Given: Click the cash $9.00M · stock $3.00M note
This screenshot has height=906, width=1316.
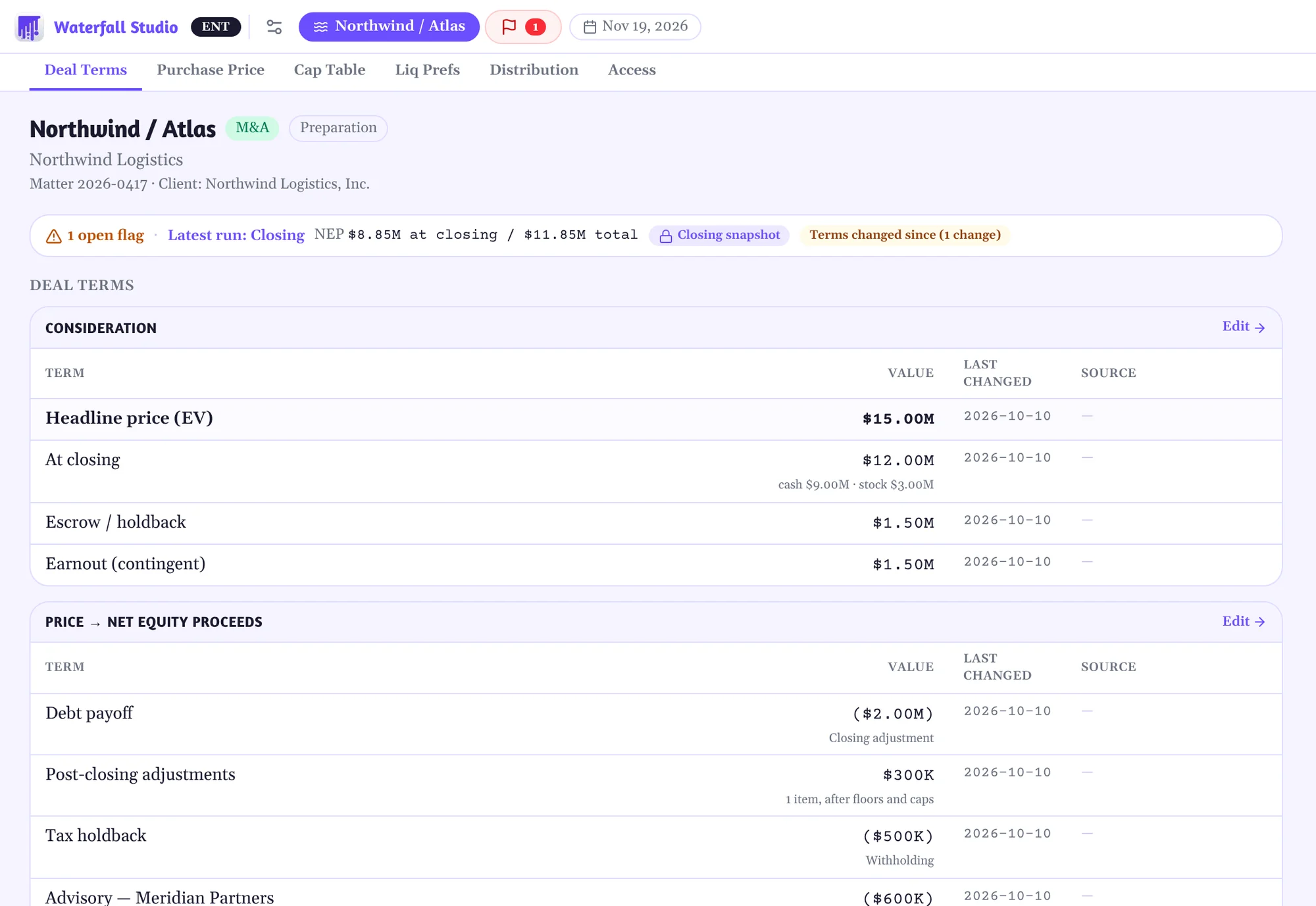Looking at the screenshot, I should coord(856,484).
